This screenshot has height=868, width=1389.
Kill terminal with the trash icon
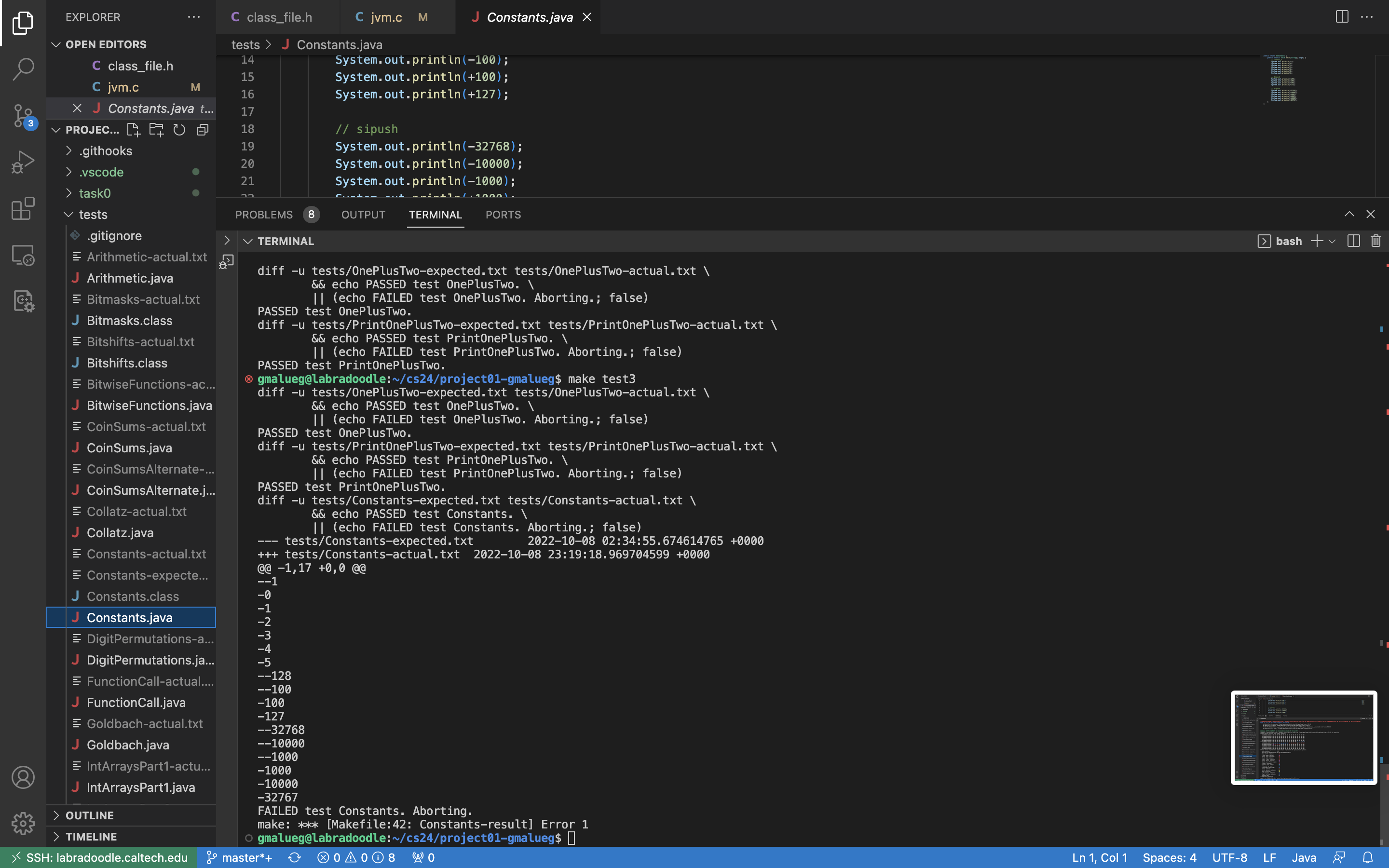1376,241
